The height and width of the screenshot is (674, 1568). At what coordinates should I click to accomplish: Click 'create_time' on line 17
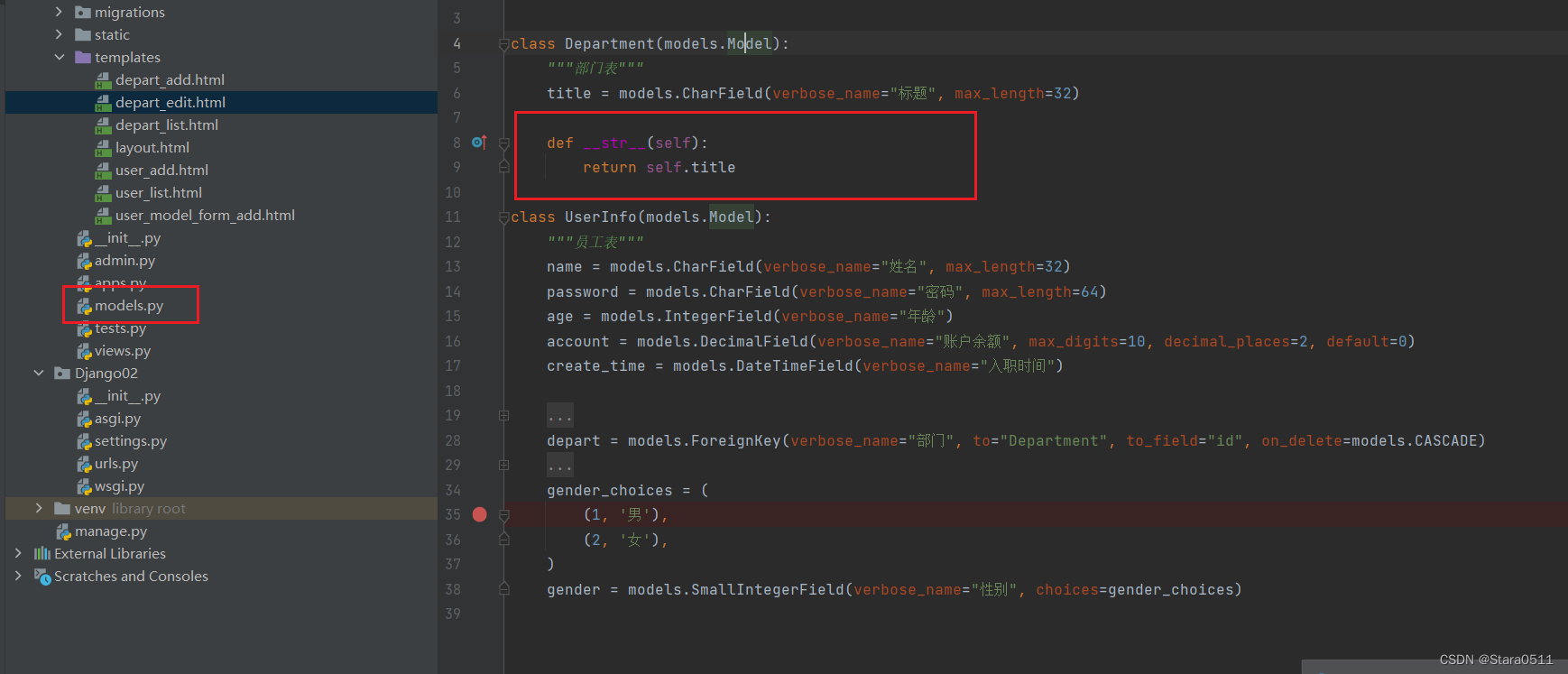click(596, 365)
